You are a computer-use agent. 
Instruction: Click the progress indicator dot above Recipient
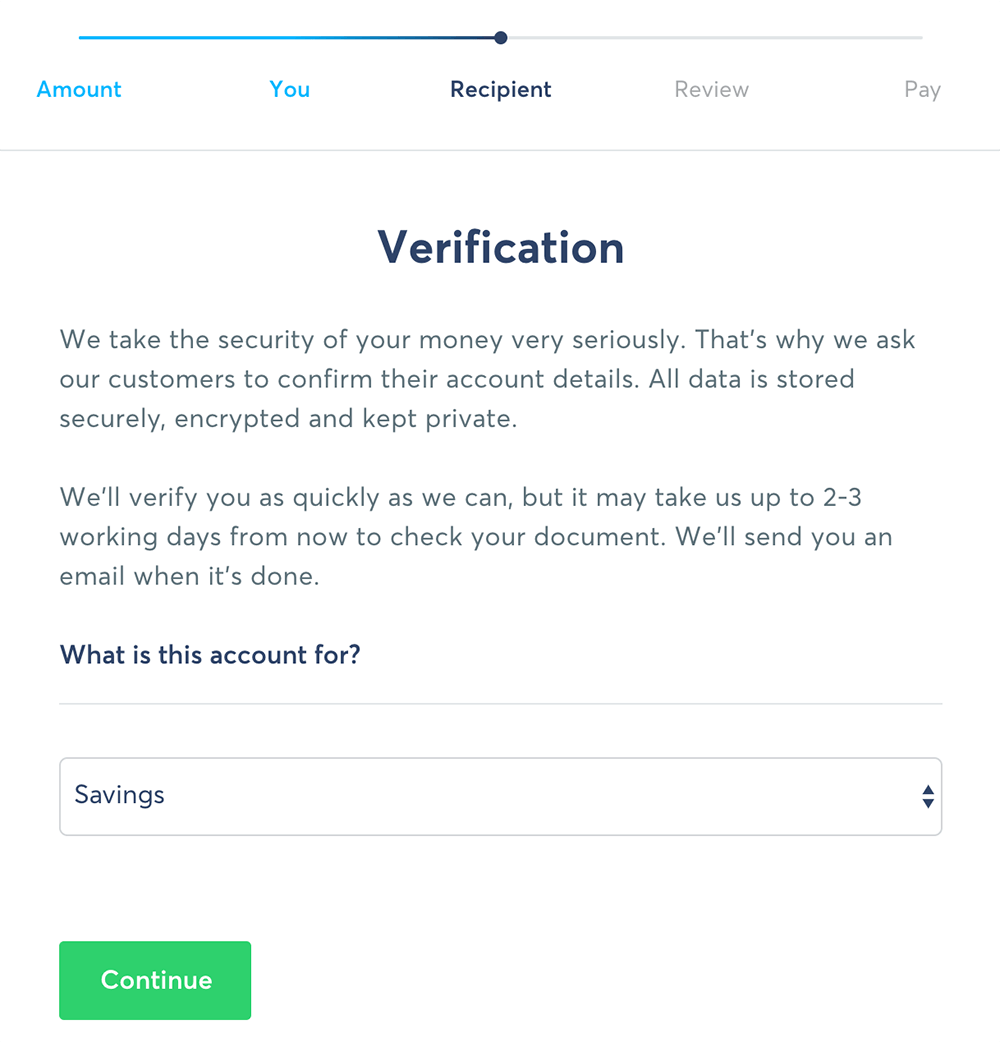[501, 38]
